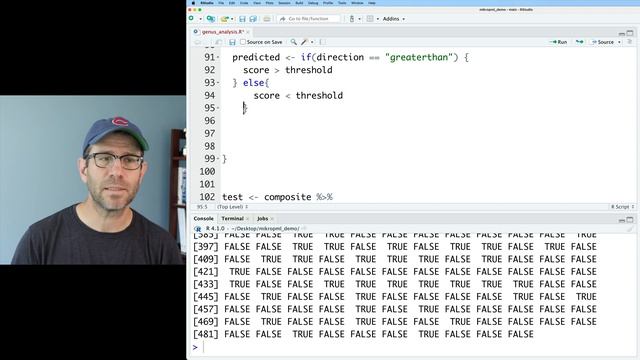The width and height of the screenshot is (640, 360).
Task: Open the Session menu in menu bar
Action: tap(284, 3)
